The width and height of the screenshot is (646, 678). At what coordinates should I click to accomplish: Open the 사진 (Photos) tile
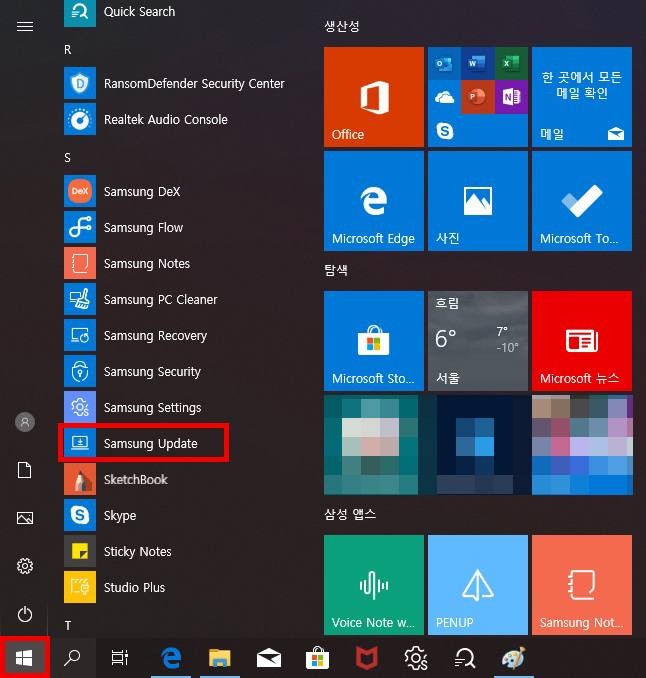pos(478,201)
